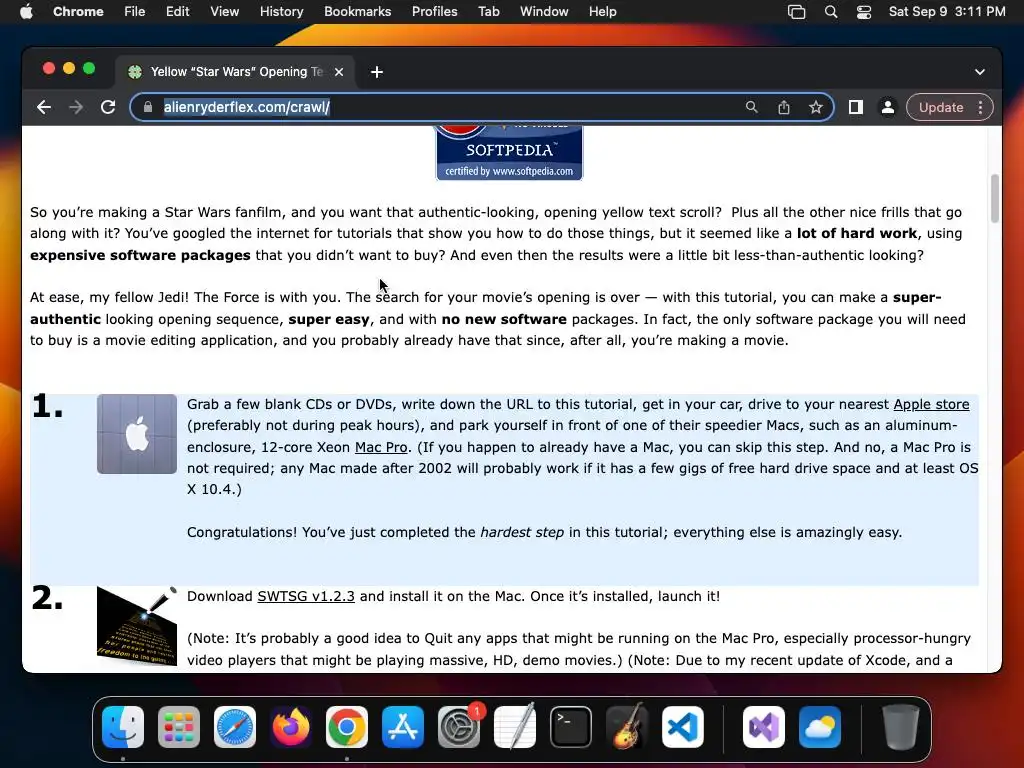Open the History menu
1024x768 pixels.
pos(281,12)
